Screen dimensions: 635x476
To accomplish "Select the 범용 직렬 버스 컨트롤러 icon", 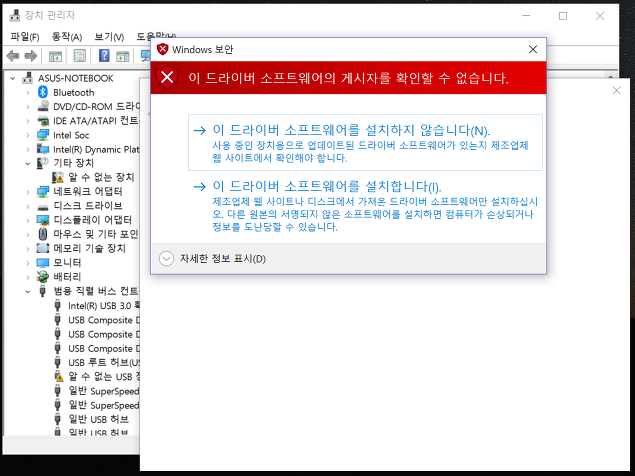I will (43, 291).
